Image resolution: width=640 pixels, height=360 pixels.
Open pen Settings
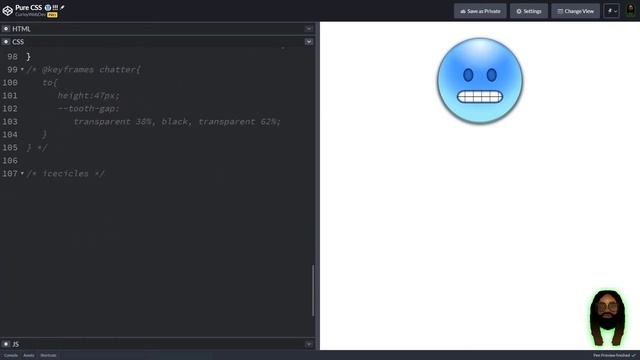(529, 11)
